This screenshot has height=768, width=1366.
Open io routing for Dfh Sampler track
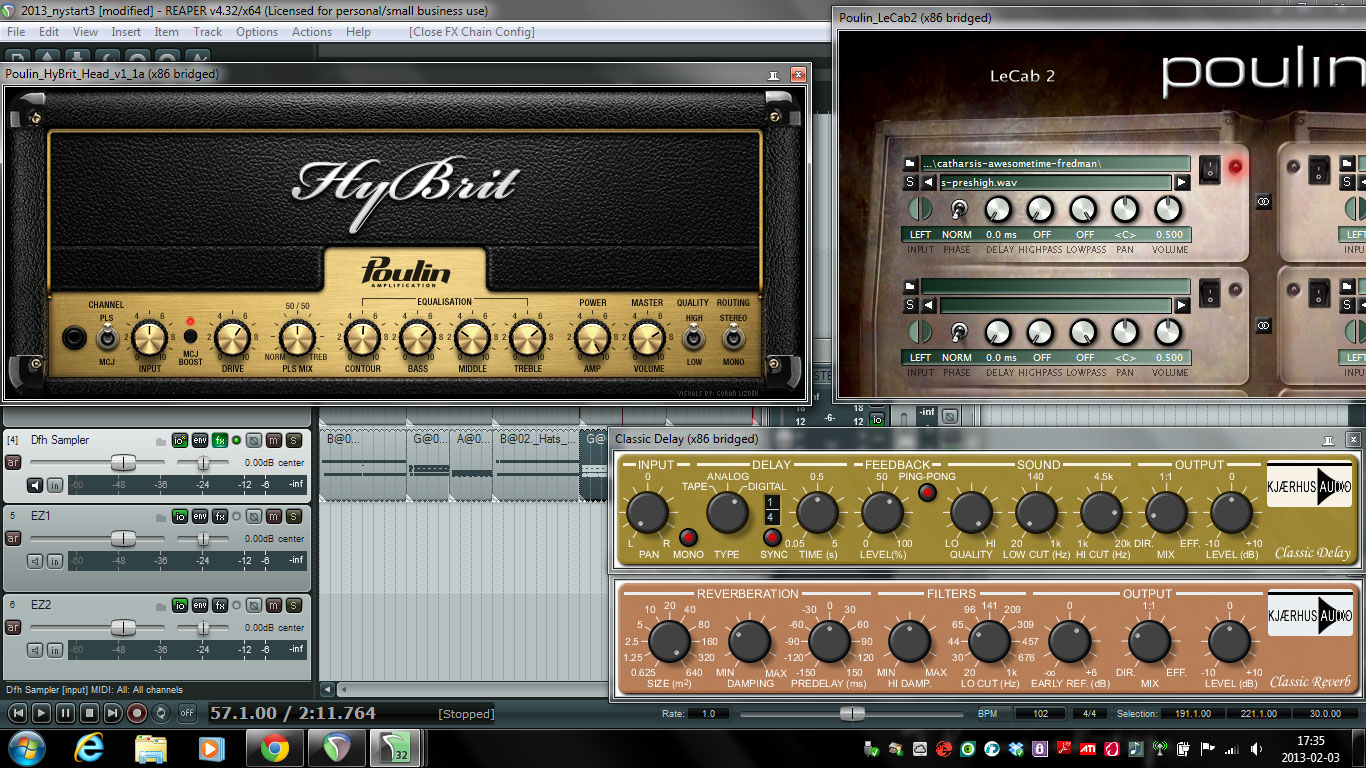(180, 440)
